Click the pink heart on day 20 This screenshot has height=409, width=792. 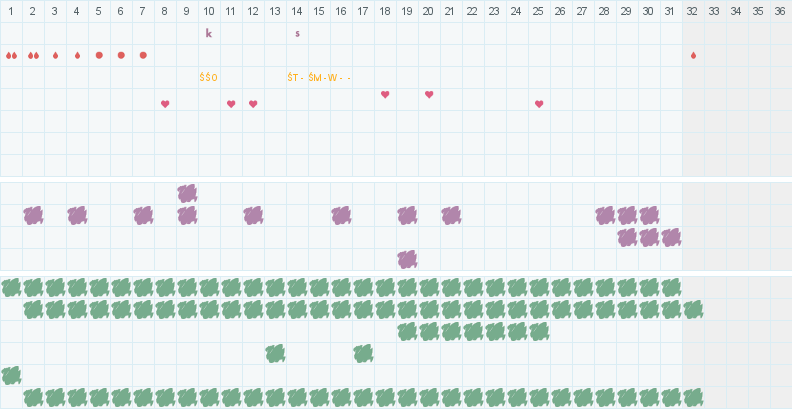pyautogui.click(x=429, y=94)
